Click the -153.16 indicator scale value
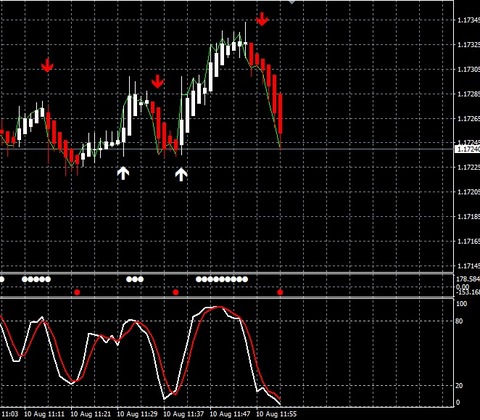 tap(468, 292)
